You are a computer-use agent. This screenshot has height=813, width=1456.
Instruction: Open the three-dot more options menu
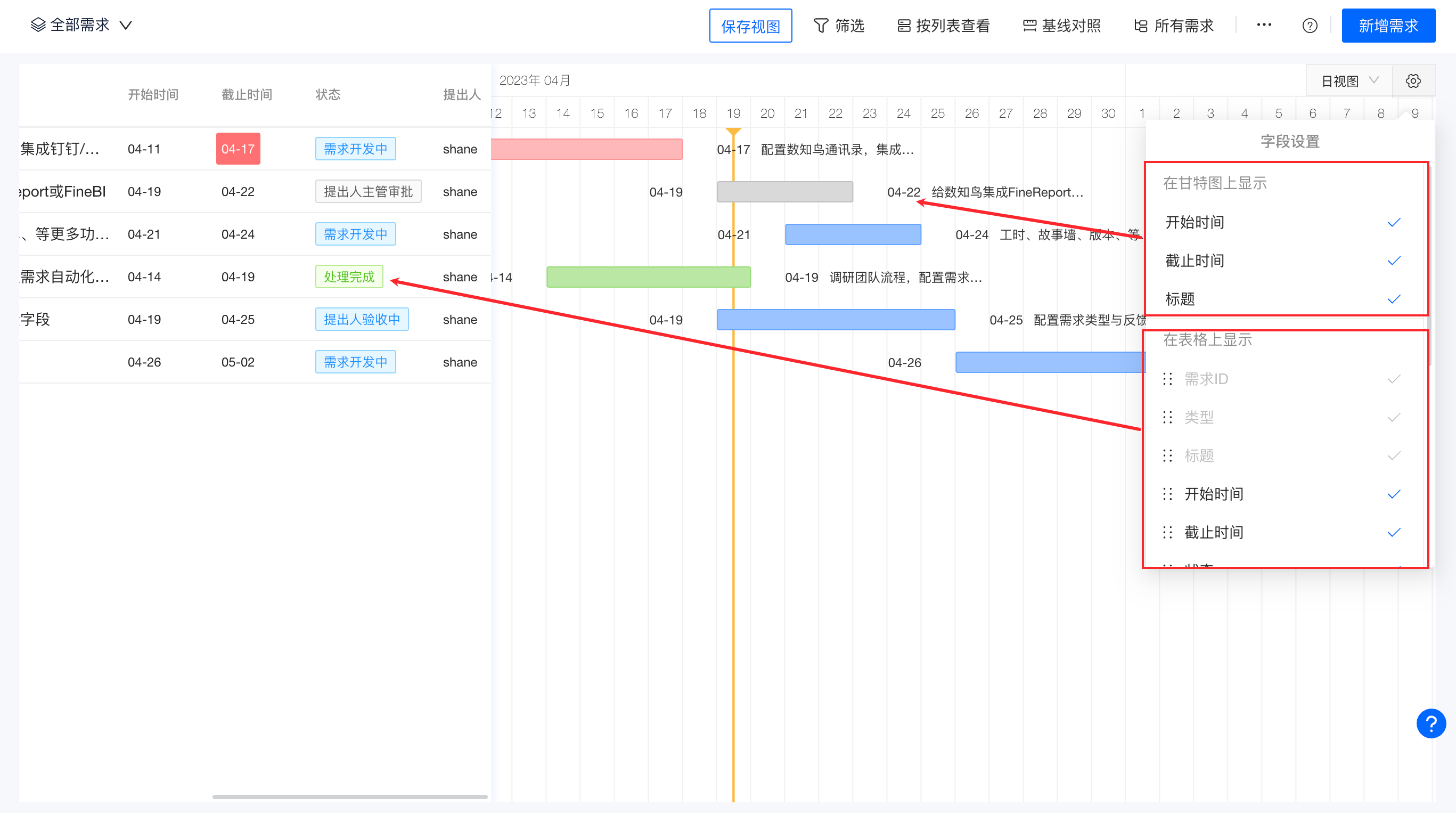pos(1264,25)
